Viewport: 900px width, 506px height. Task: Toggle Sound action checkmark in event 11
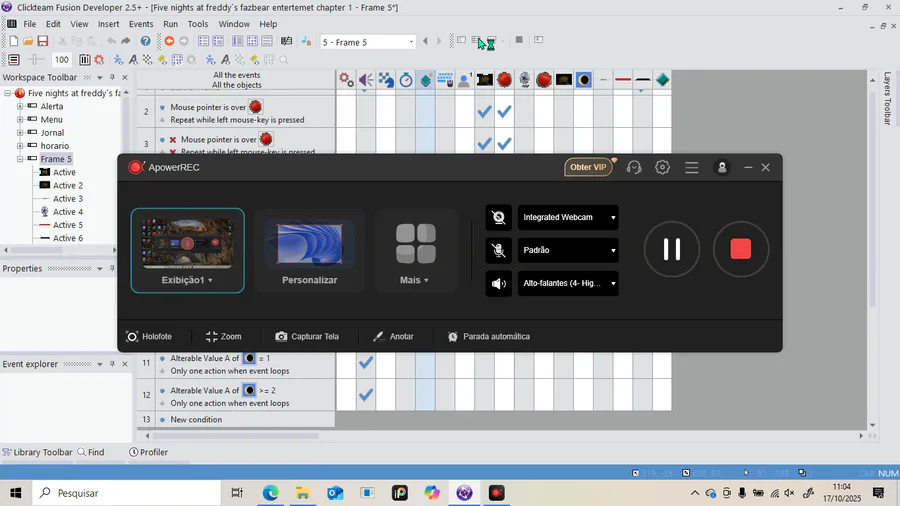(366, 363)
